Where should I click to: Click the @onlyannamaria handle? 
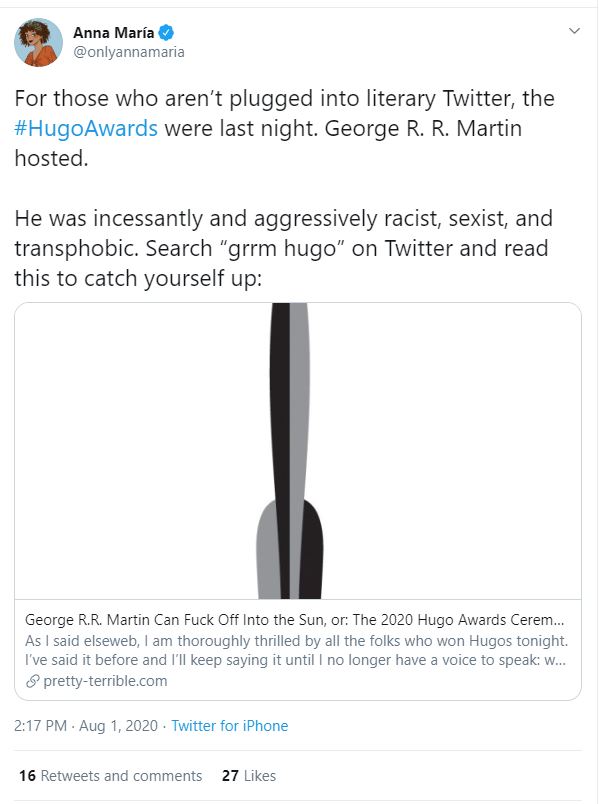coord(128,52)
